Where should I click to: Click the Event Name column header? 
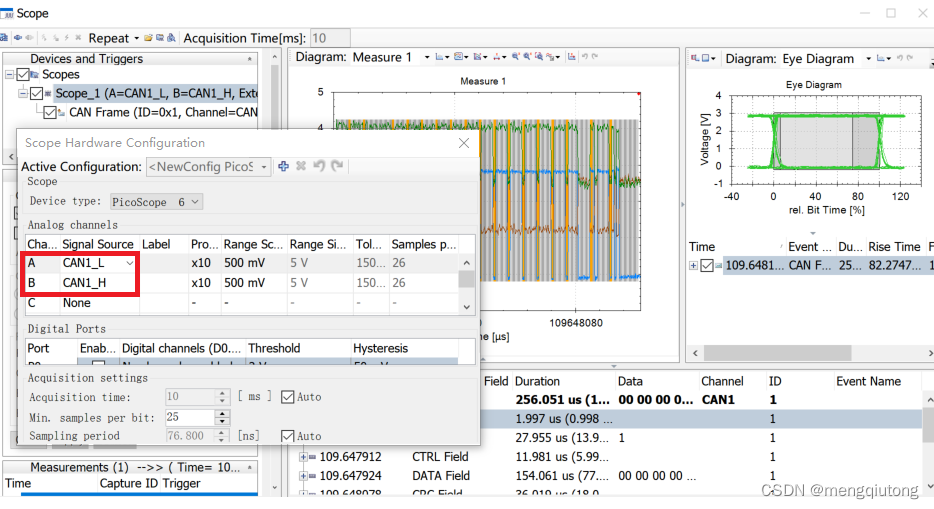click(x=868, y=382)
